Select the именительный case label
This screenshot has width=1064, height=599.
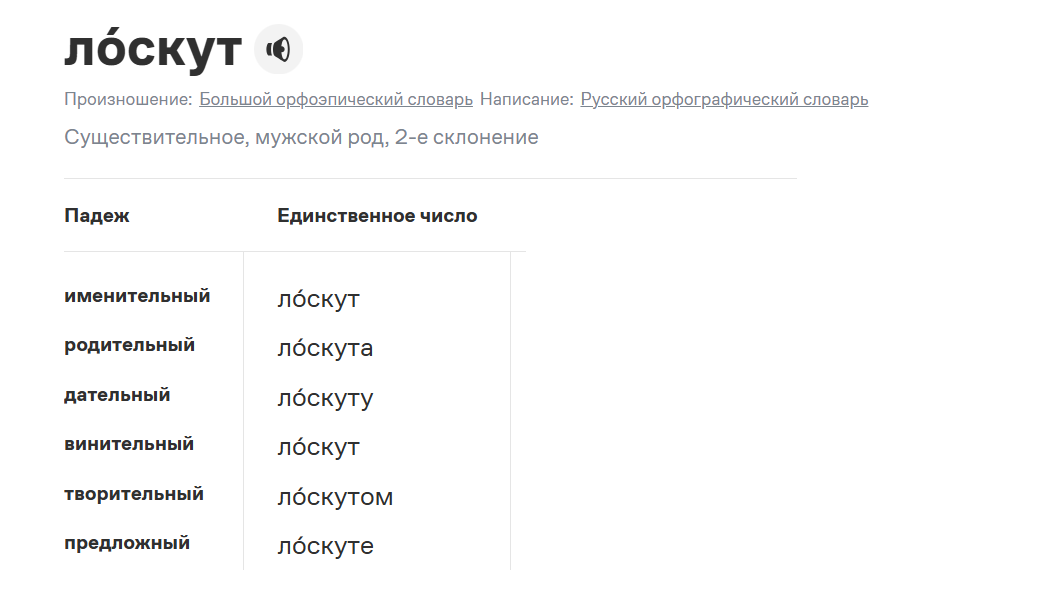click(137, 296)
